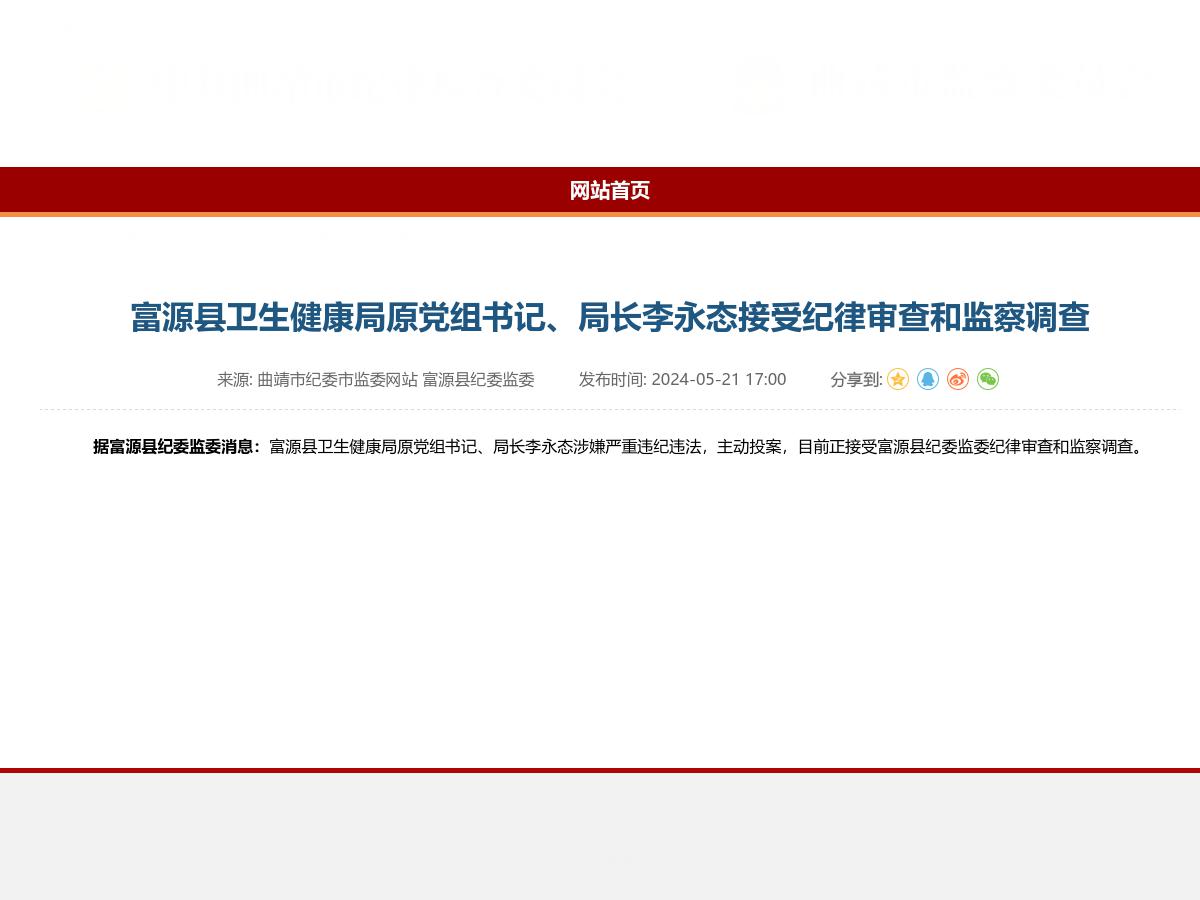Image resolution: width=1200 pixels, height=900 pixels.
Task: Click the seal icon beside right site title
Action: (x=760, y=83)
